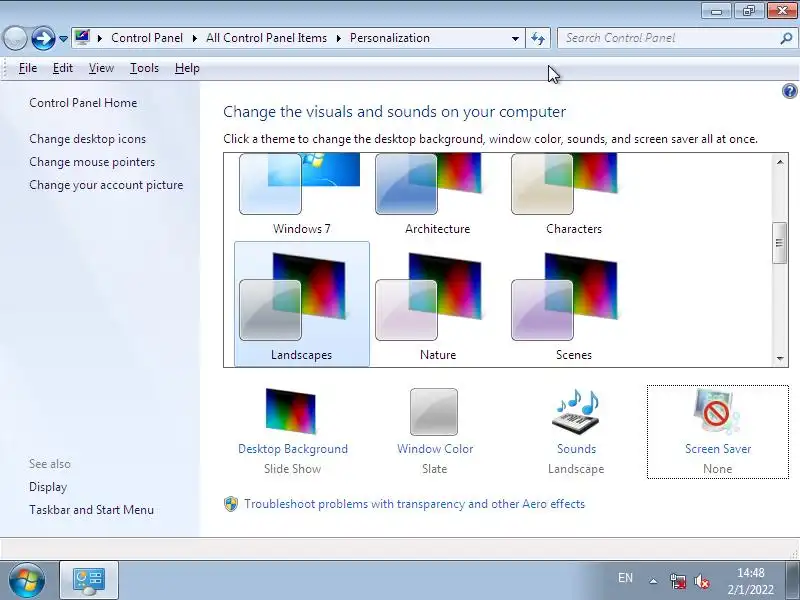Open the Windows Start button
Viewport: 800px width, 600px height.
coord(27,580)
